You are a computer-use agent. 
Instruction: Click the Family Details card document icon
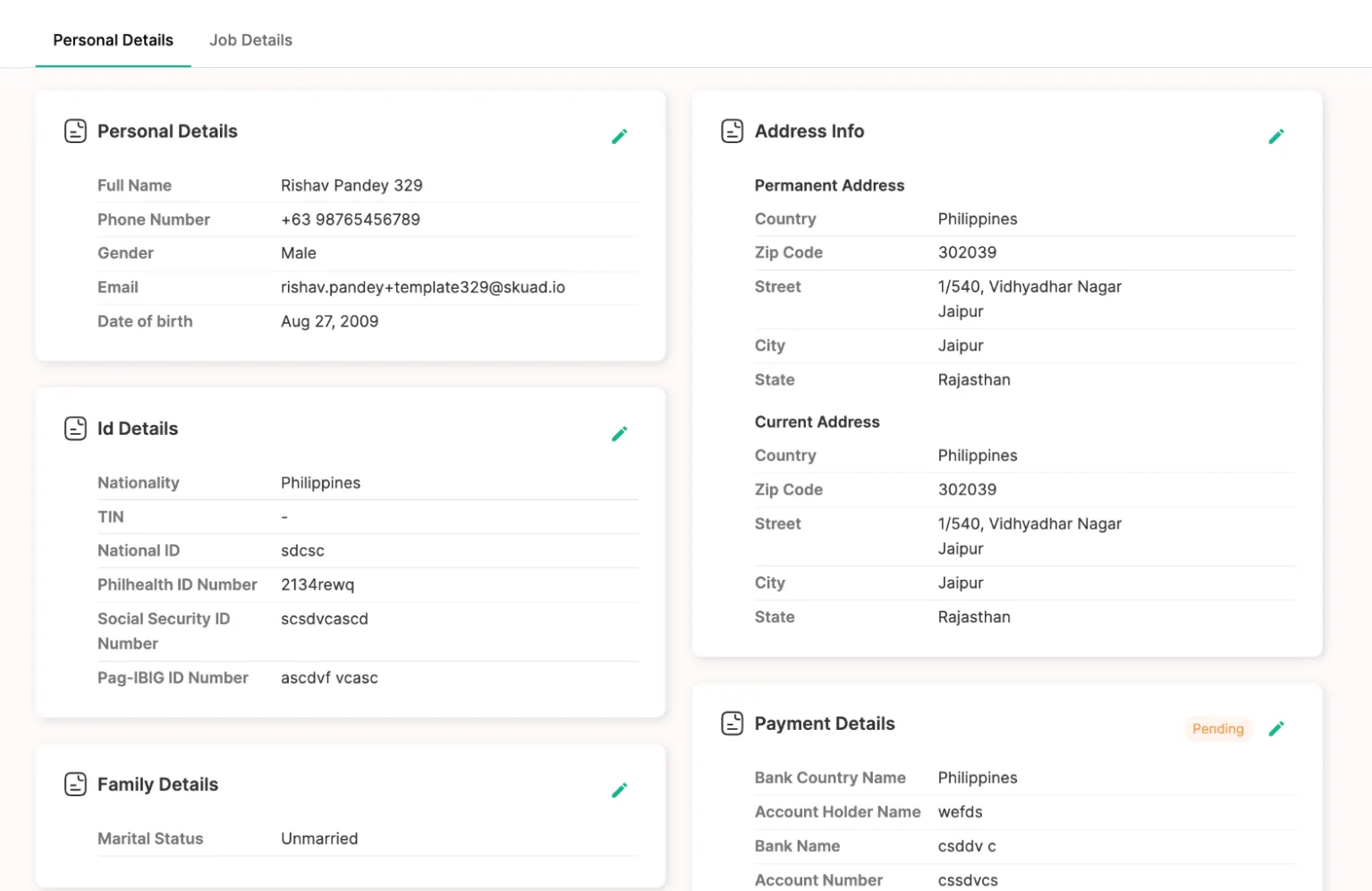pos(75,785)
